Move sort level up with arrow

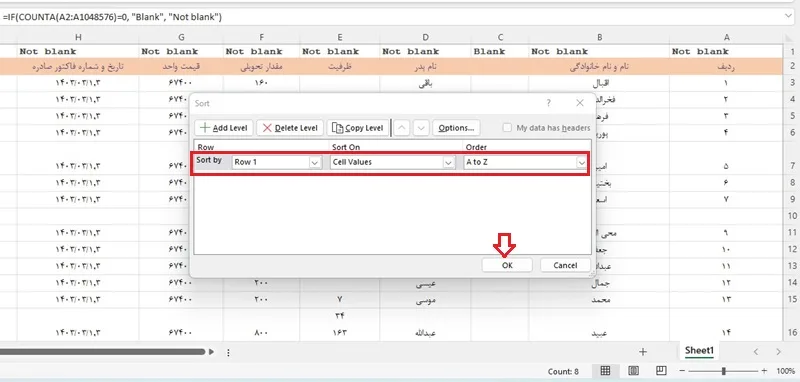402,128
